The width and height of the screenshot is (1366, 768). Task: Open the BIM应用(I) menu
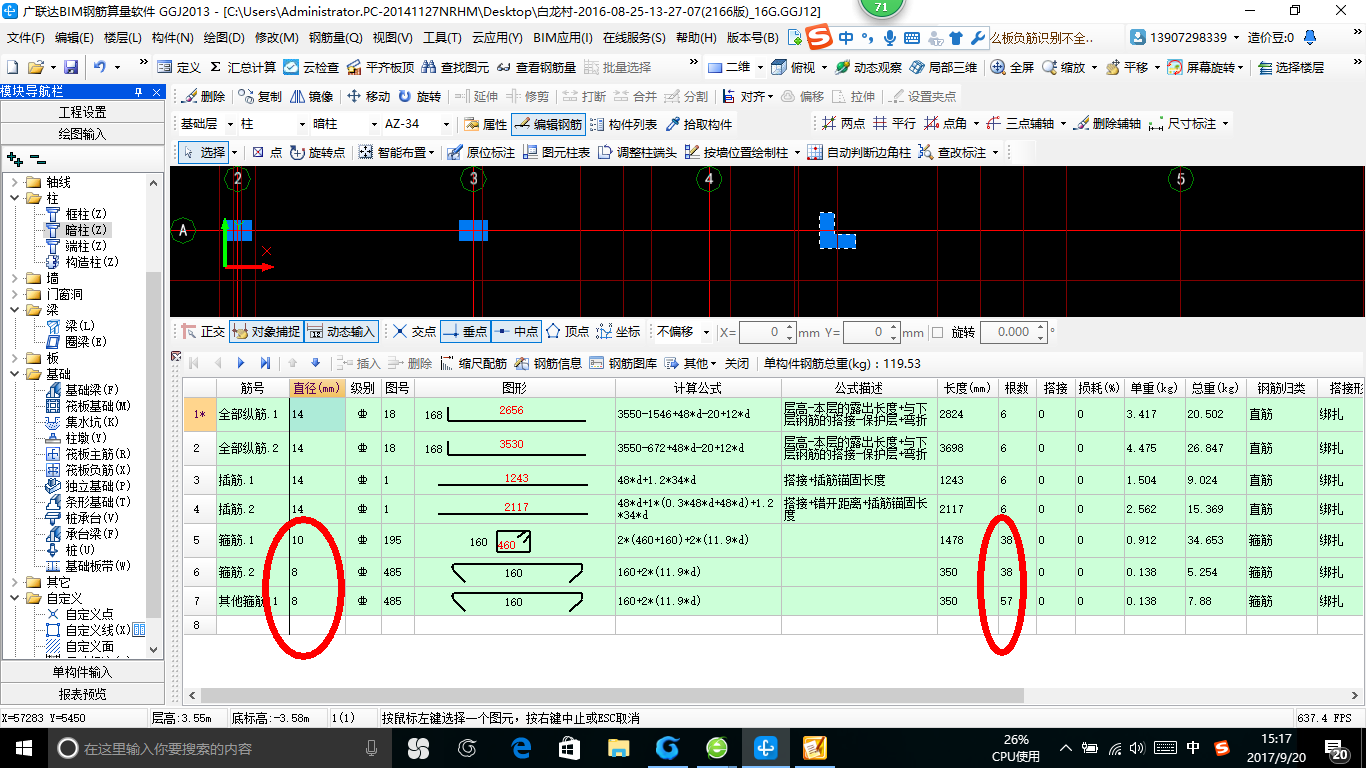[563, 38]
